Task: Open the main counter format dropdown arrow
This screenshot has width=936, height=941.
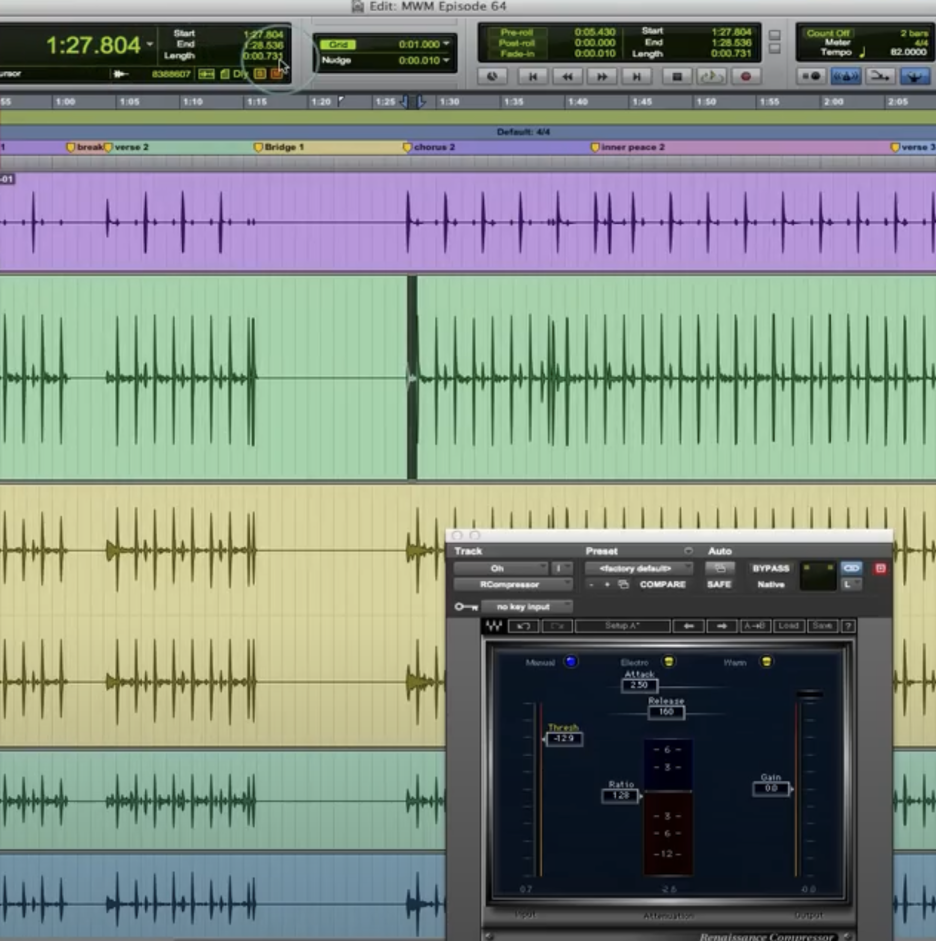Action: coord(149,44)
